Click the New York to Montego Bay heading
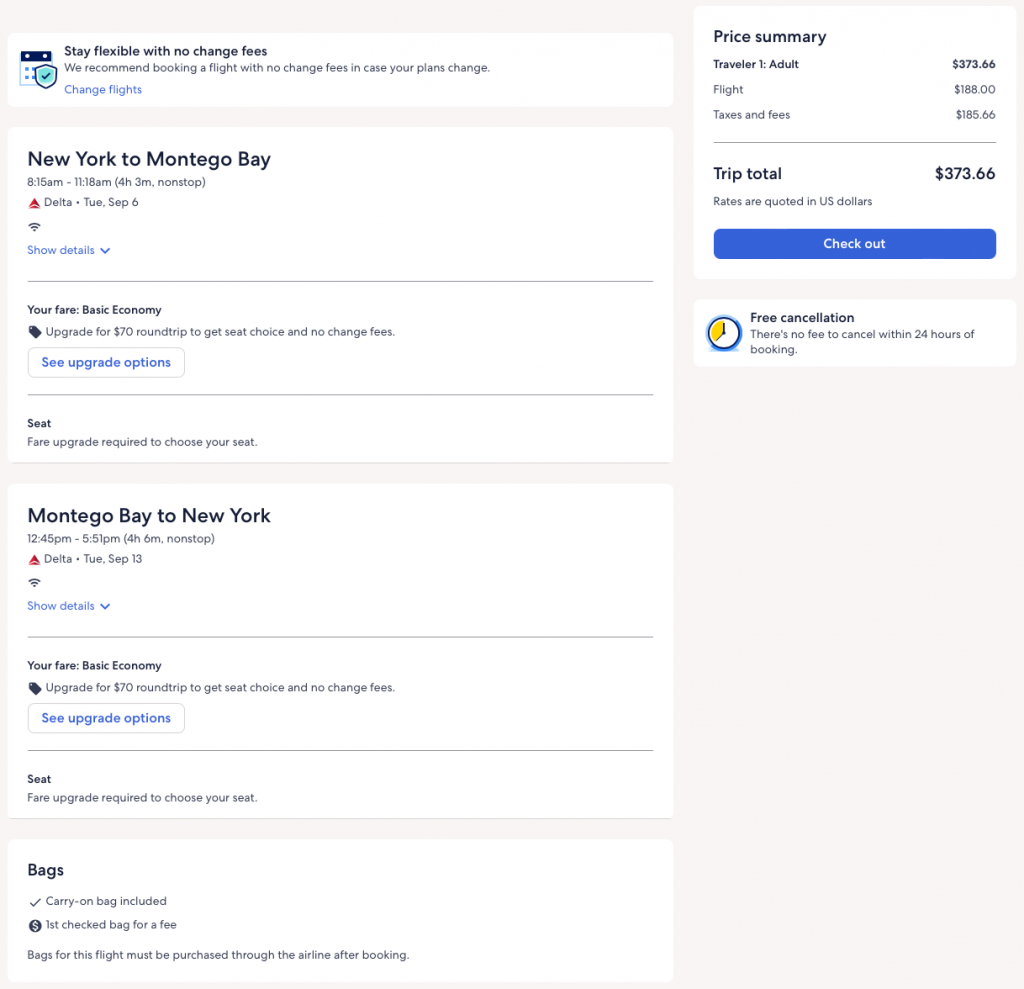Image resolution: width=1024 pixels, height=989 pixels. (x=149, y=159)
